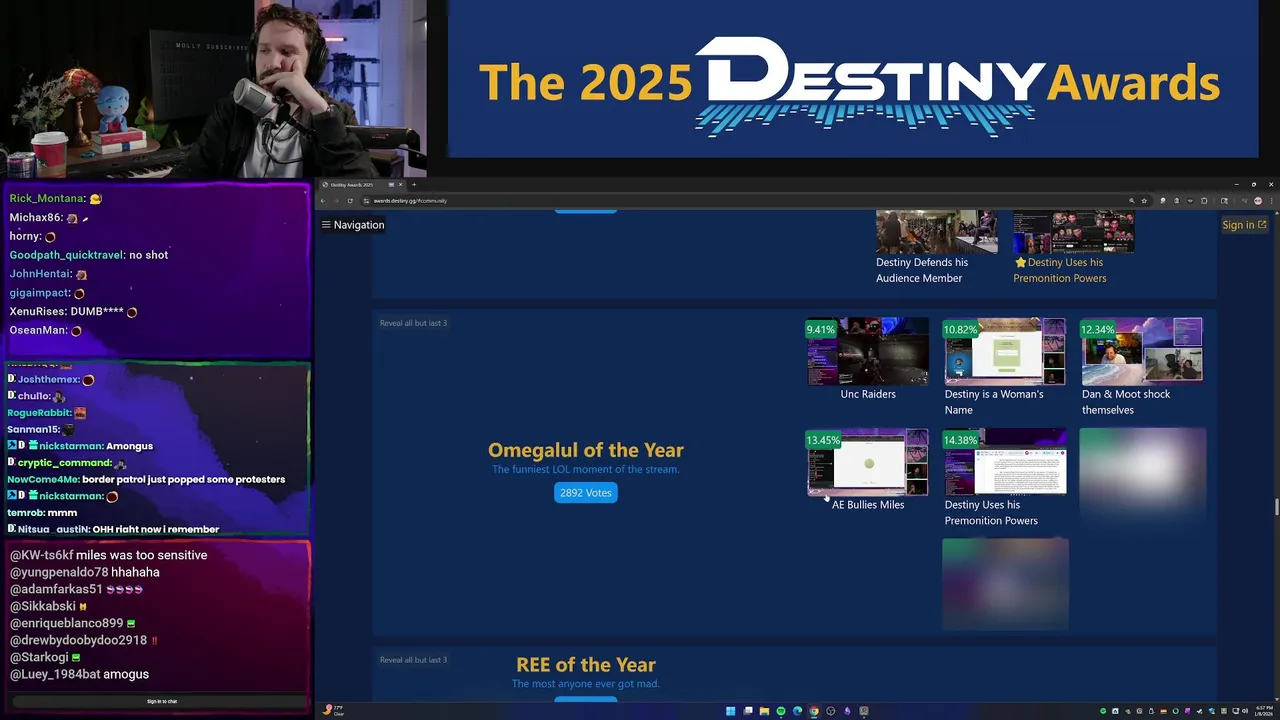
Task: Open Spotify from the taskbar
Action: (781, 711)
